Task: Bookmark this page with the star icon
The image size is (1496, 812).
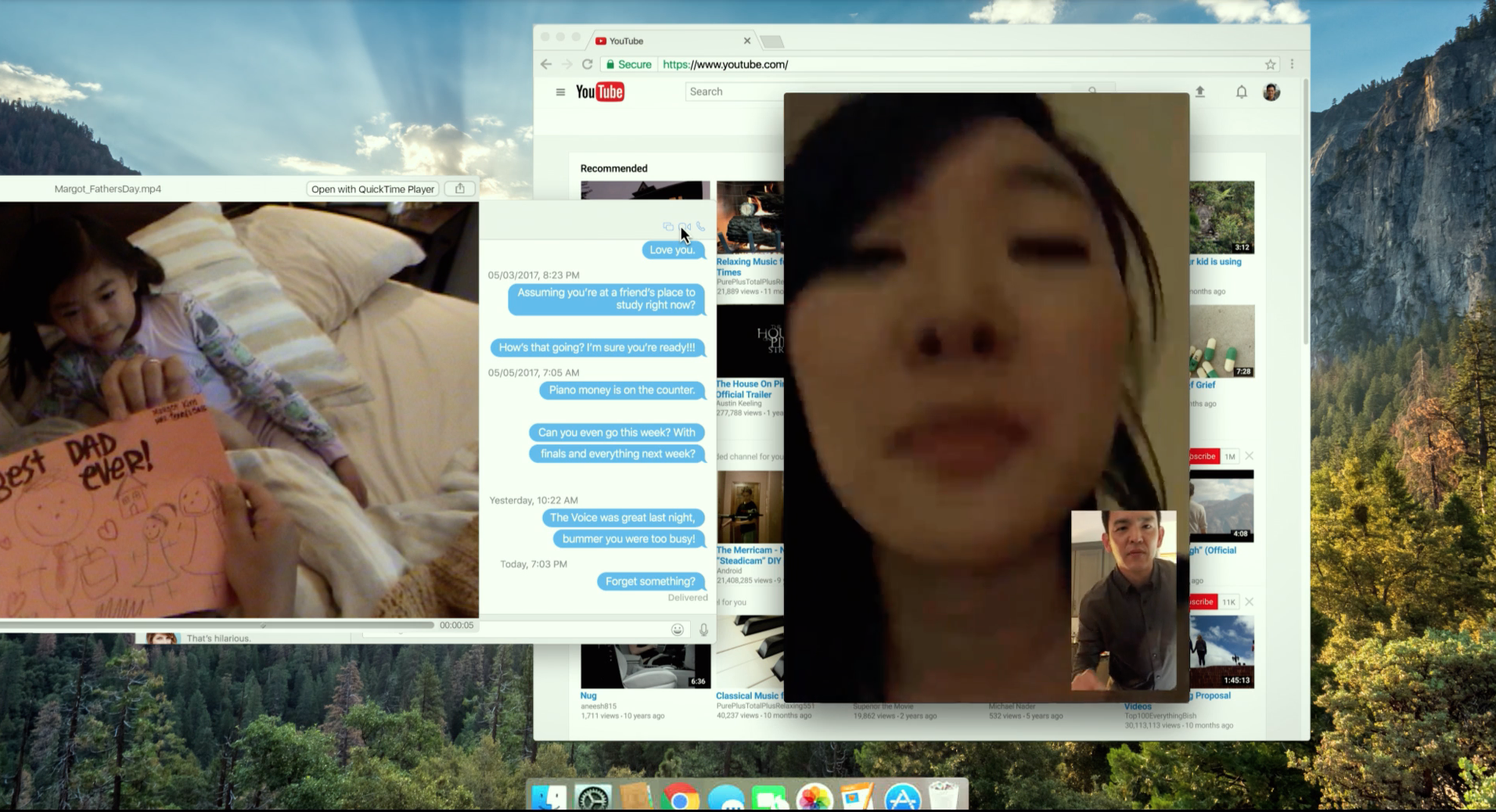Action: tap(1270, 65)
